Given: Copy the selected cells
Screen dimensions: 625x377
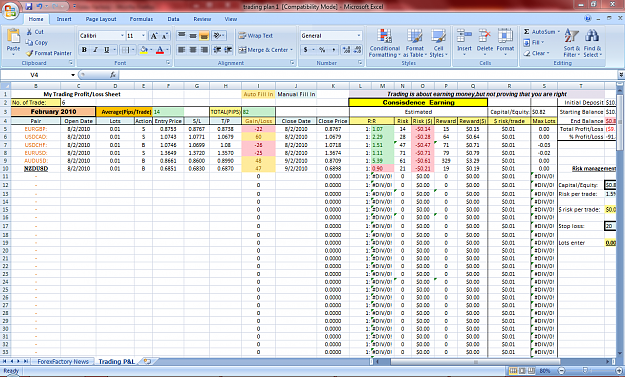Looking at the screenshot, I should [37, 42].
